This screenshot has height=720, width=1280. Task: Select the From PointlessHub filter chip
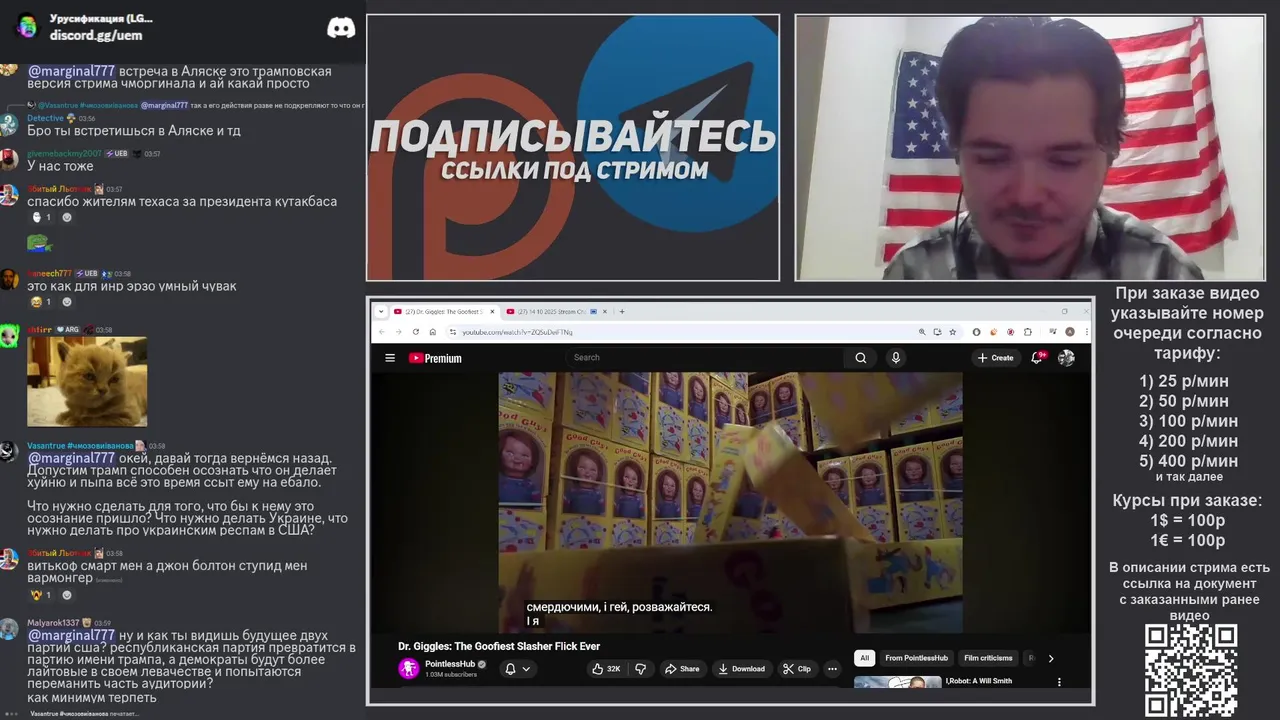916,658
